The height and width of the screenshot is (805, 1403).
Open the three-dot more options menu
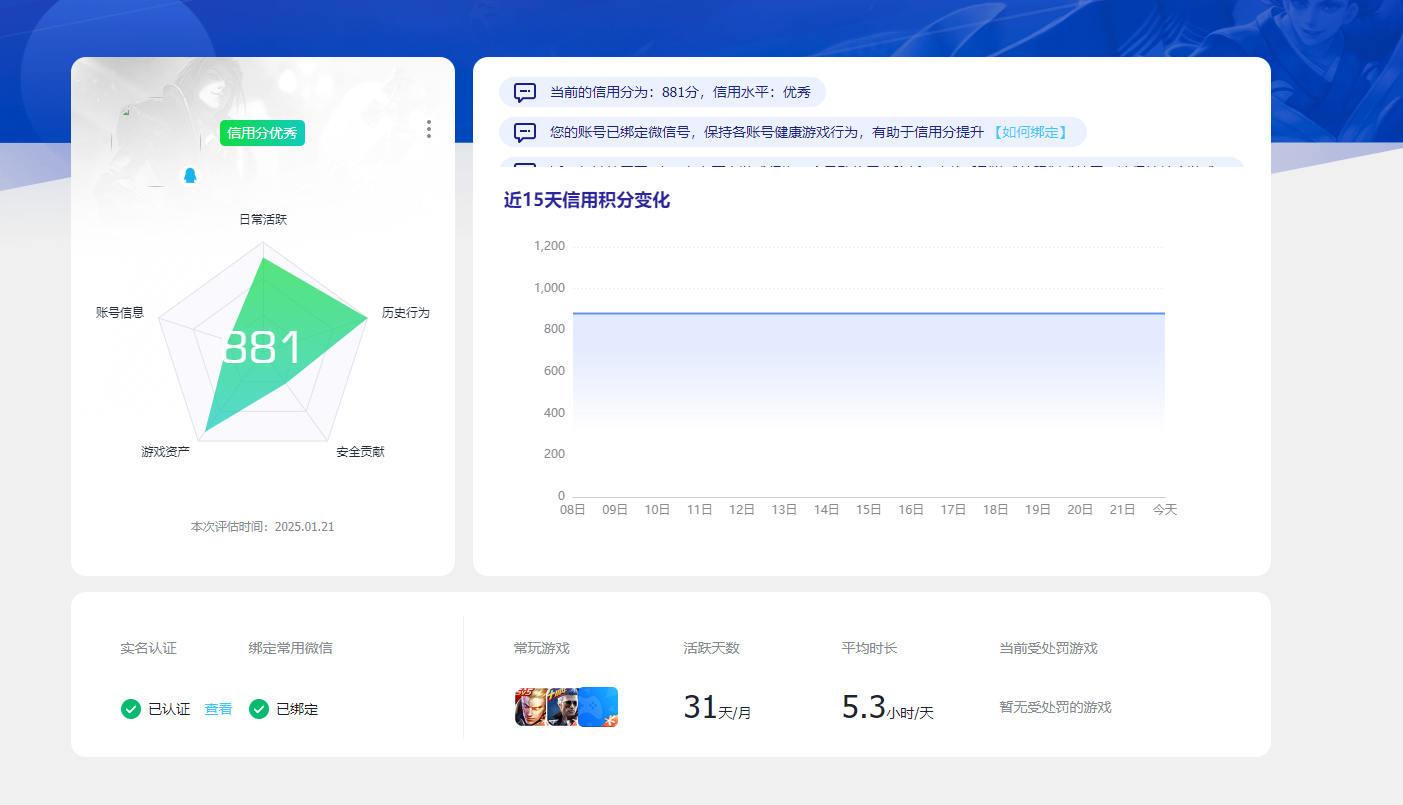pos(429,129)
